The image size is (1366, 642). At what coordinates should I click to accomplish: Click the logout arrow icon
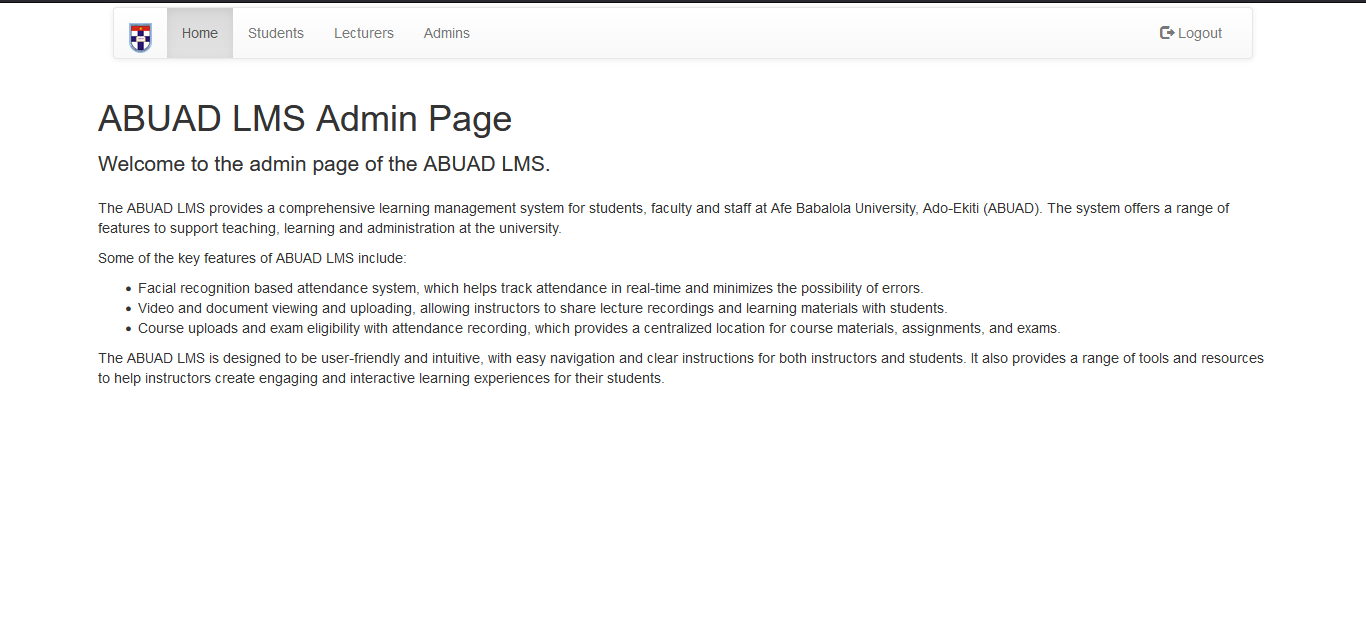tap(1167, 33)
